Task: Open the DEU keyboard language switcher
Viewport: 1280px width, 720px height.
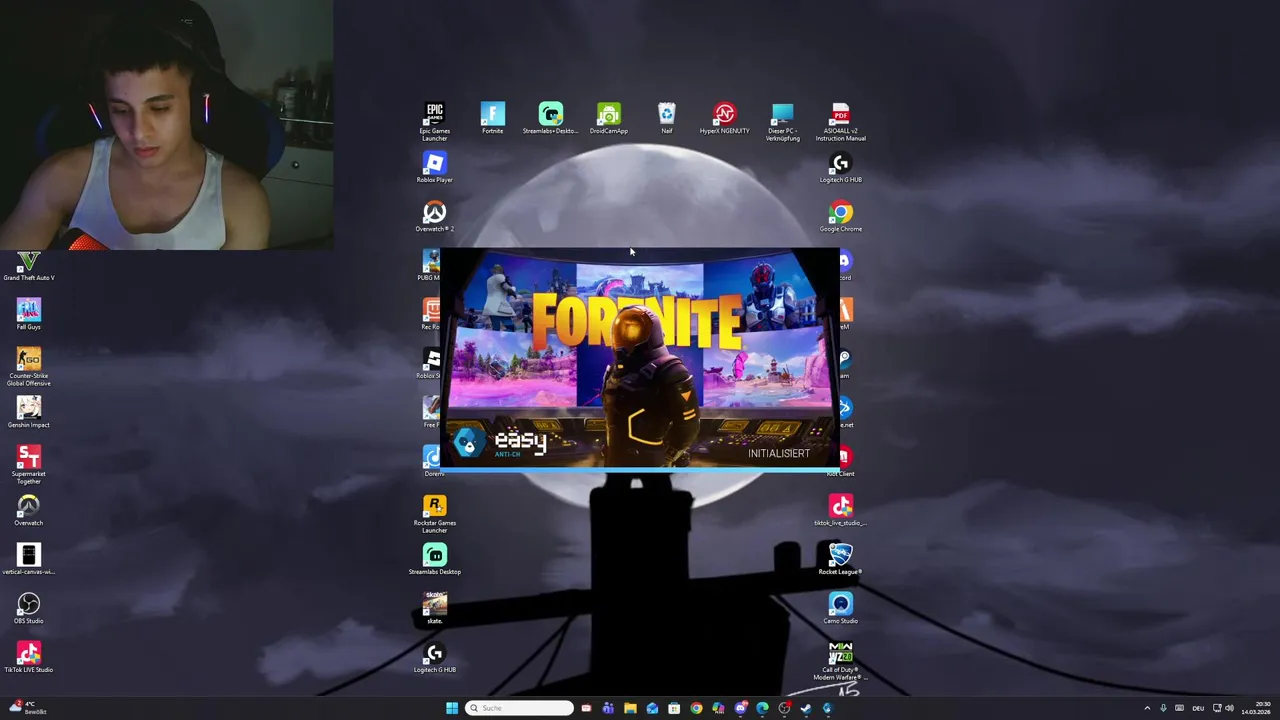Action: (x=1198, y=708)
